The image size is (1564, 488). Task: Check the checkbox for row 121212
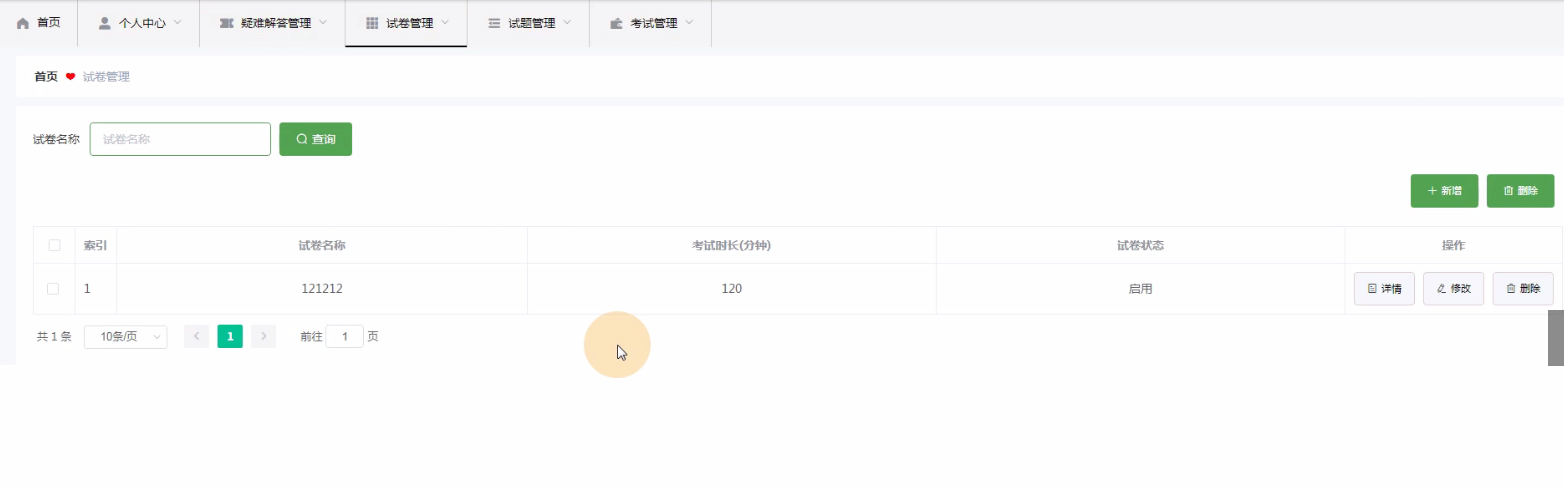(54, 289)
